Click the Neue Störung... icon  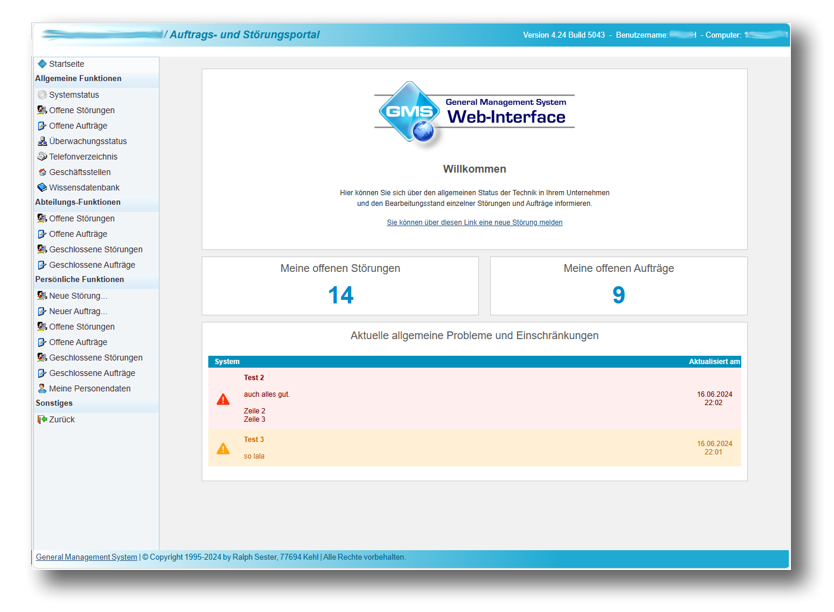42,296
